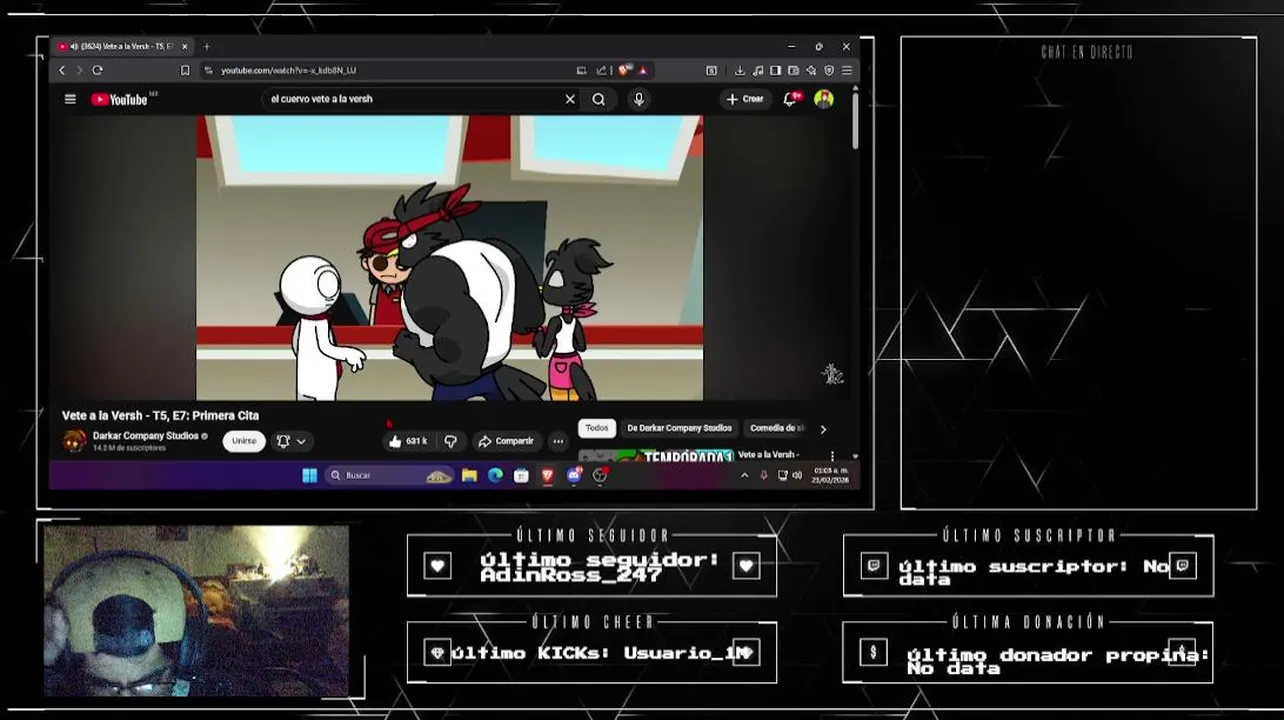Screen dimensions: 1284x720
Task: Open Brave from the taskbar
Action: point(548,476)
